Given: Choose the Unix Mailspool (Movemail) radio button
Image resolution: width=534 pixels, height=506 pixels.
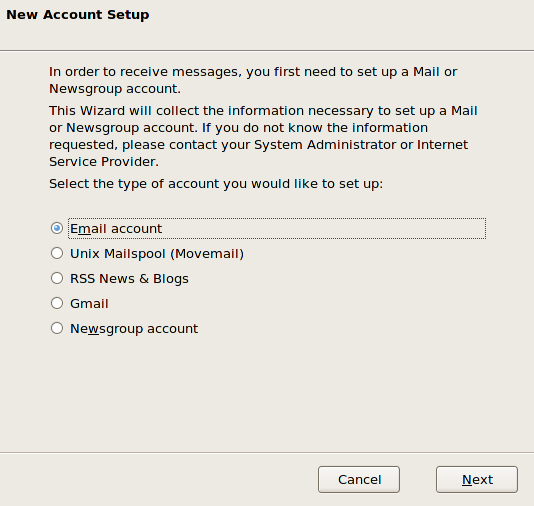Looking at the screenshot, I should [x=57, y=253].
